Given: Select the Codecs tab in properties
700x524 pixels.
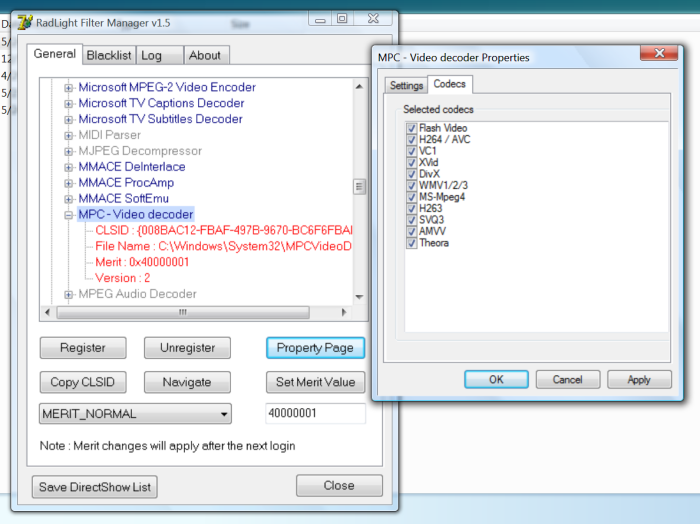Looking at the screenshot, I should pos(450,84).
